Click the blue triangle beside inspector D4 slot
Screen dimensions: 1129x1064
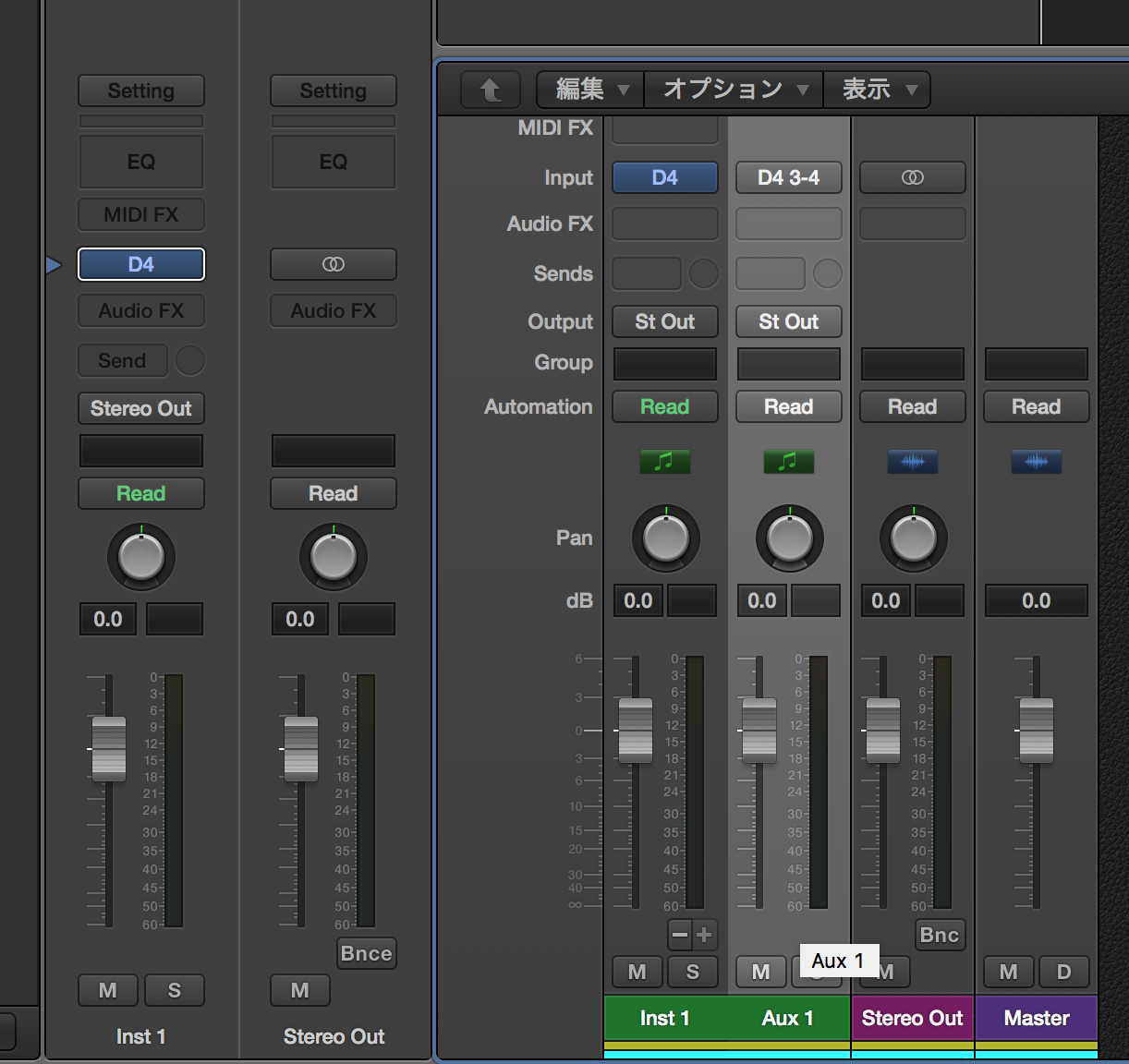[x=54, y=265]
